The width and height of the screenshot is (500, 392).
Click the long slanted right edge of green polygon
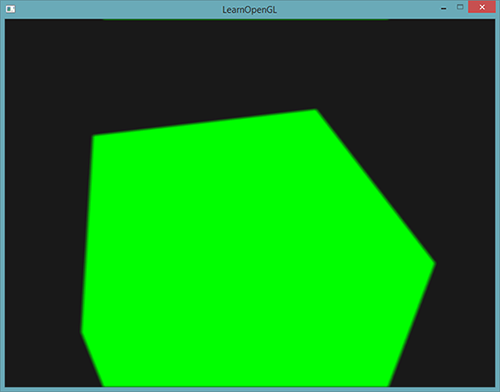click(375, 186)
